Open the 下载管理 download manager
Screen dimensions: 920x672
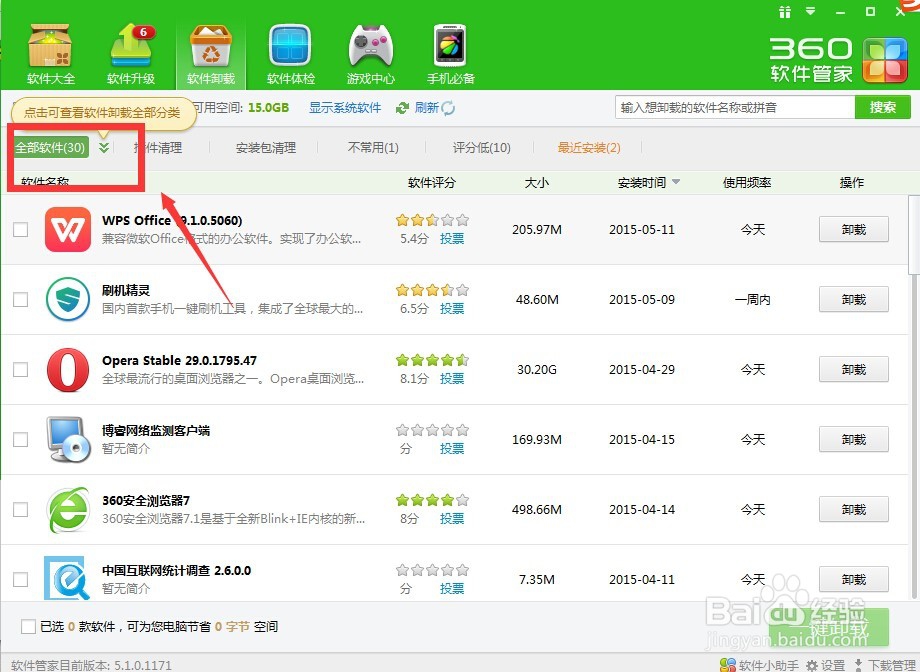886,666
